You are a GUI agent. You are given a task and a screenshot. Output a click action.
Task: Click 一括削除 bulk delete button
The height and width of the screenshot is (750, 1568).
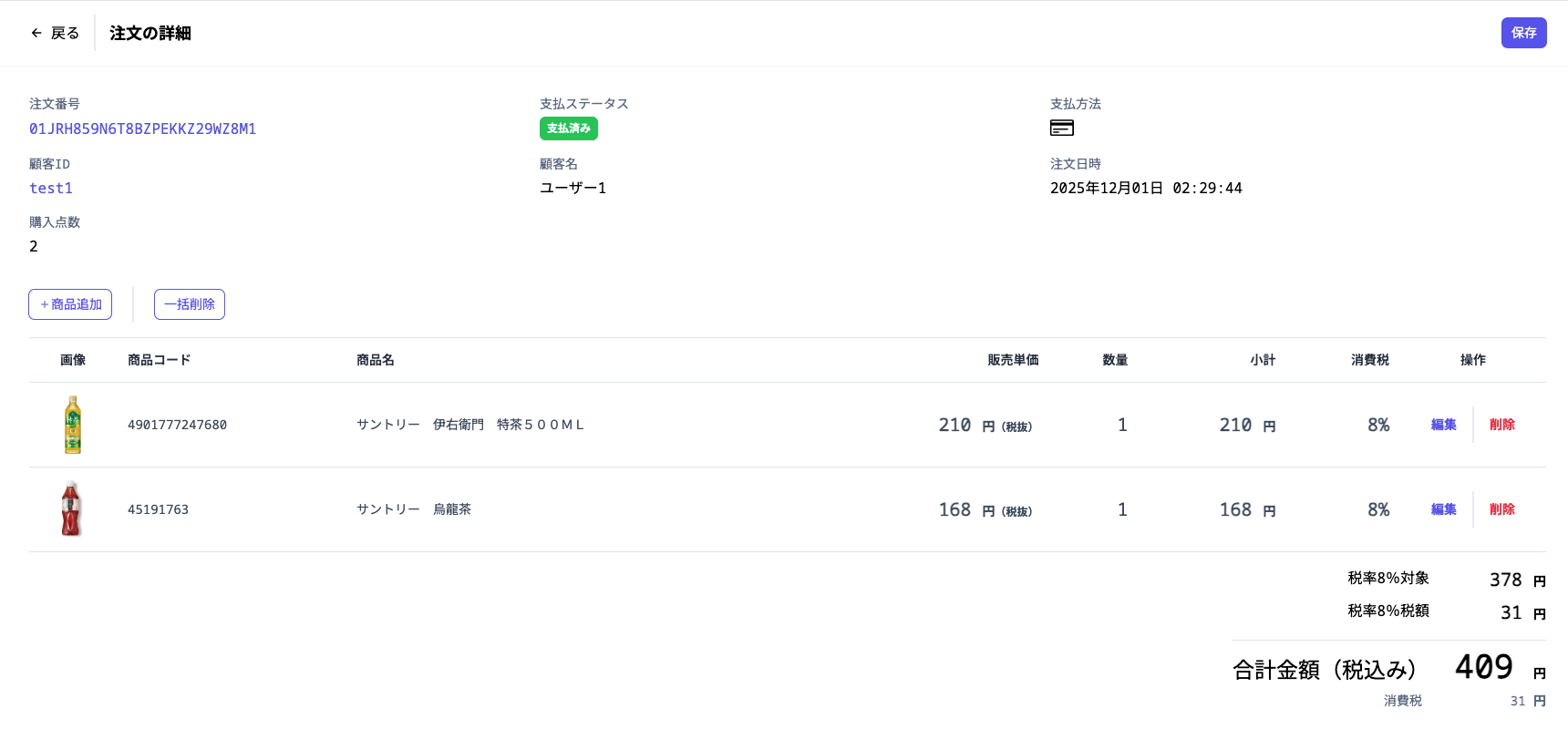(190, 304)
